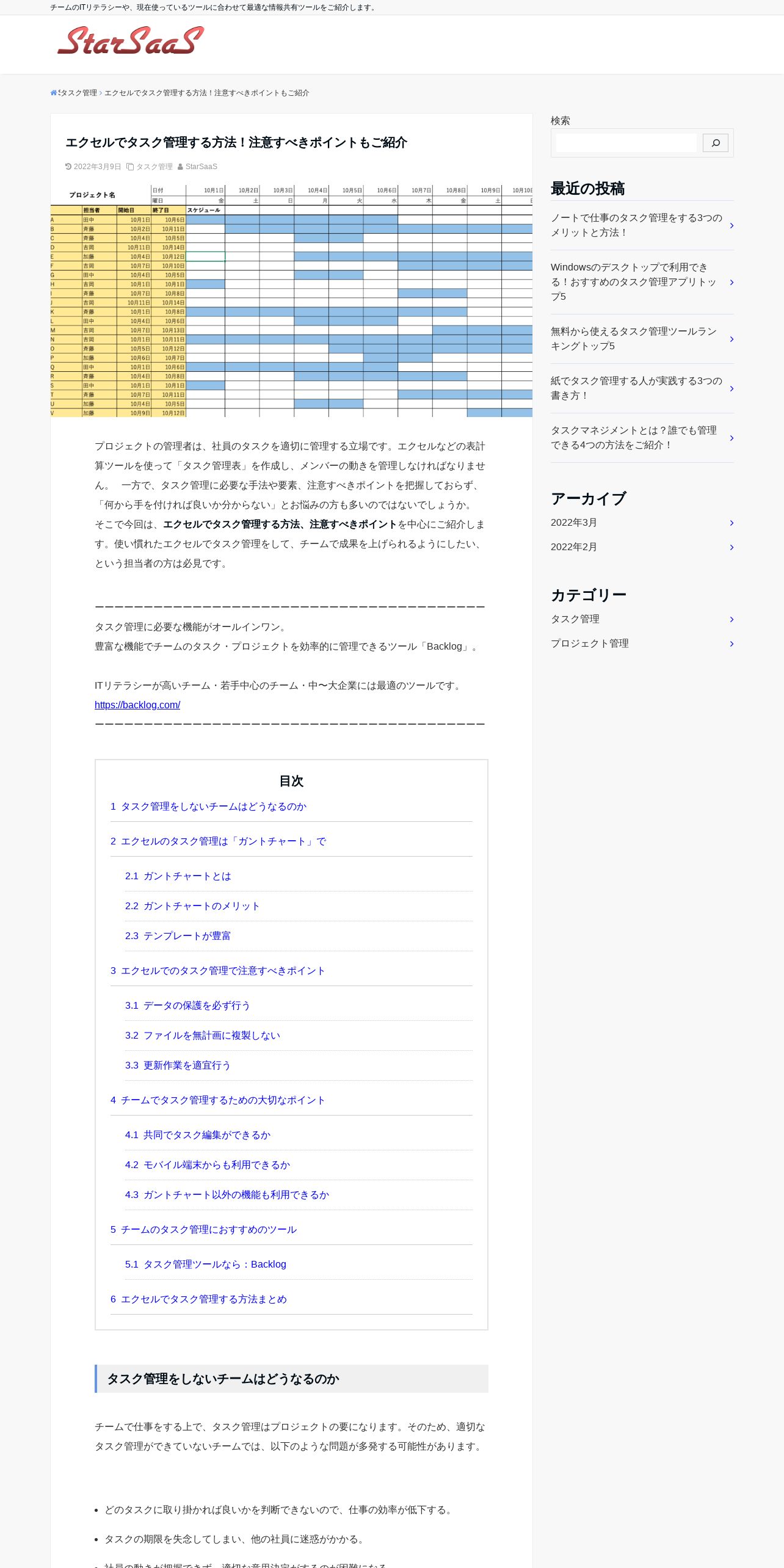
Task: Jump to 2 エクセルのタスク管理は「ガントチャート」で
Action: point(218,841)
